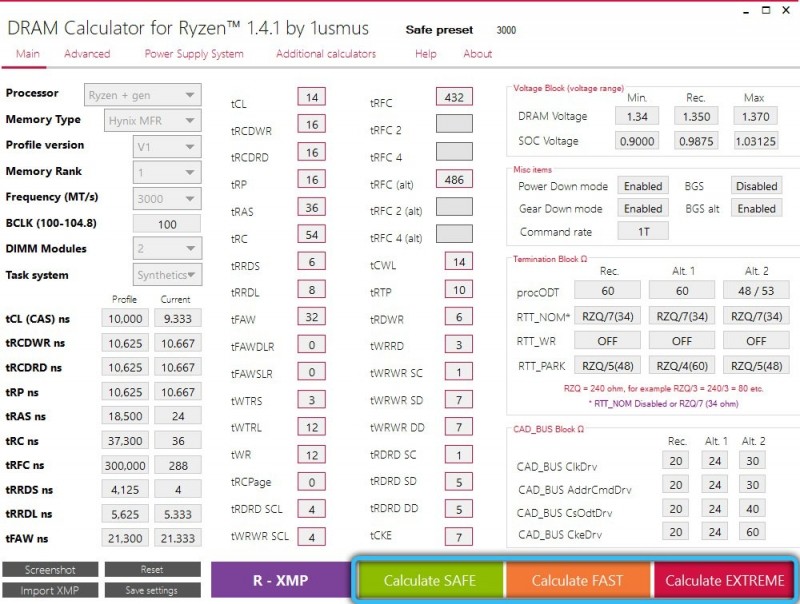
Task: Click the Command rate 1T value
Action: (643, 232)
